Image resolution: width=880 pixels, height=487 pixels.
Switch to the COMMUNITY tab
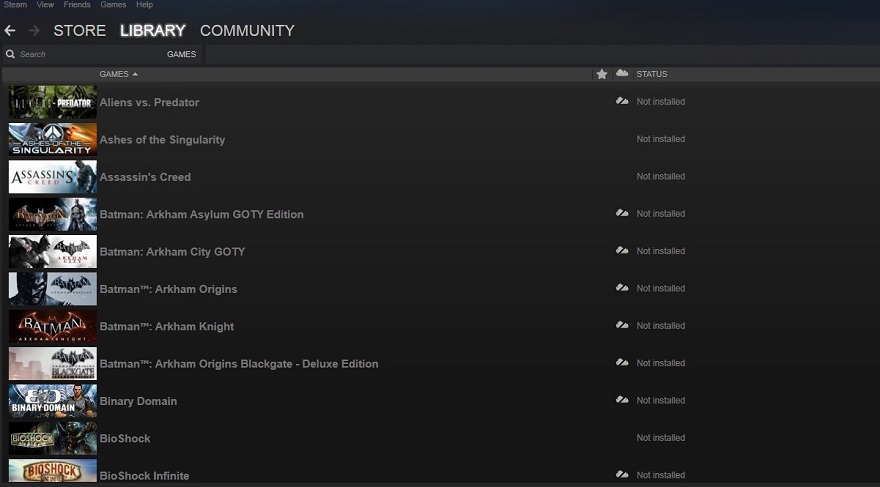[x=247, y=30]
